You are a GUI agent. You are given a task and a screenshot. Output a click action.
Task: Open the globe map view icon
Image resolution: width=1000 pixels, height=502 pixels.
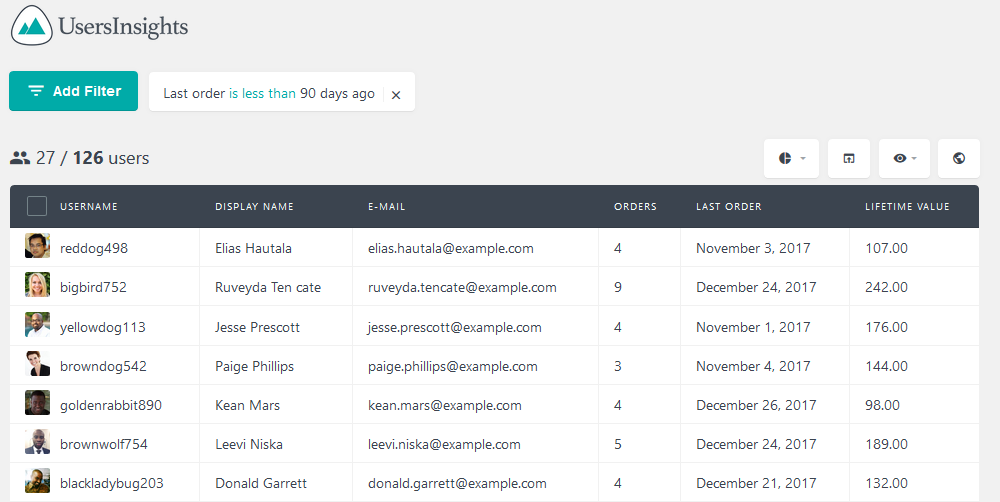point(959,158)
